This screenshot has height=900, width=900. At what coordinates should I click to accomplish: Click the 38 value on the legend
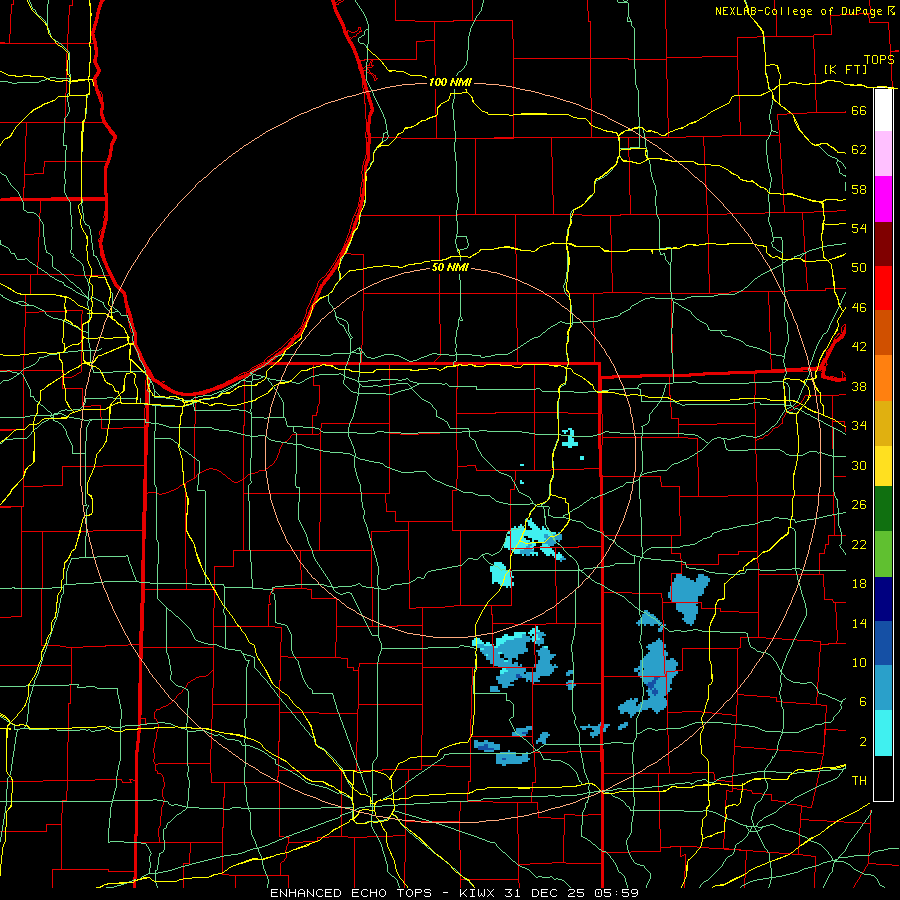coord(859,386)
